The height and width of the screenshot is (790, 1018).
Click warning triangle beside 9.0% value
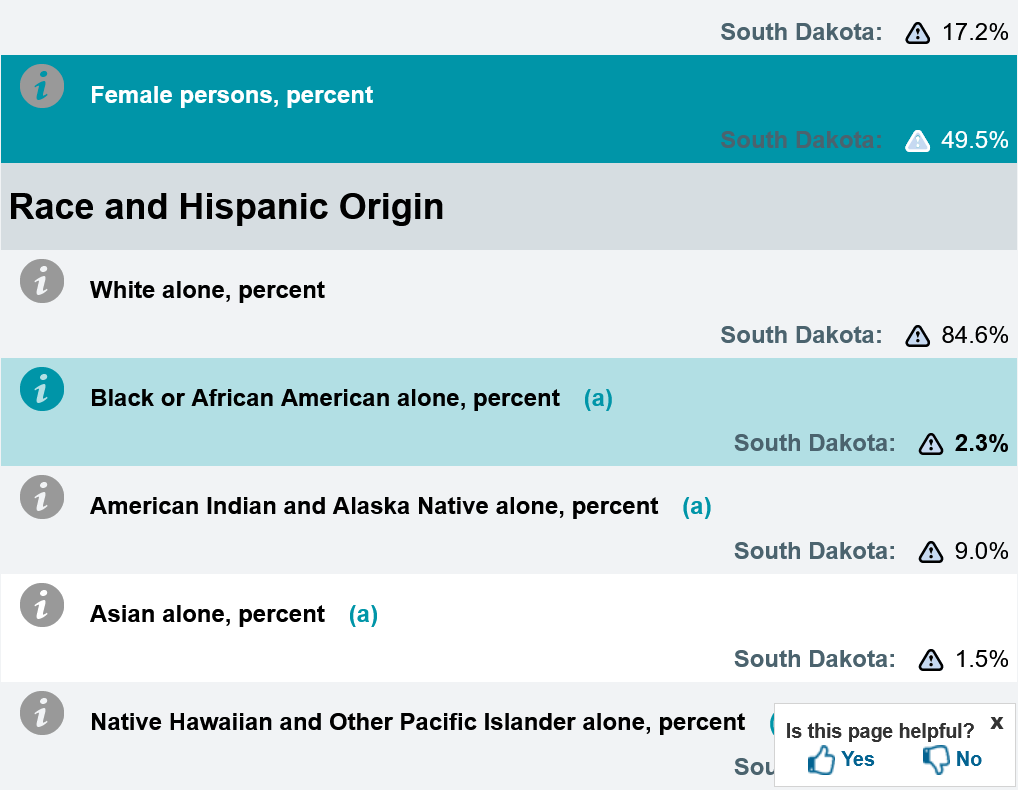[931, 551]
